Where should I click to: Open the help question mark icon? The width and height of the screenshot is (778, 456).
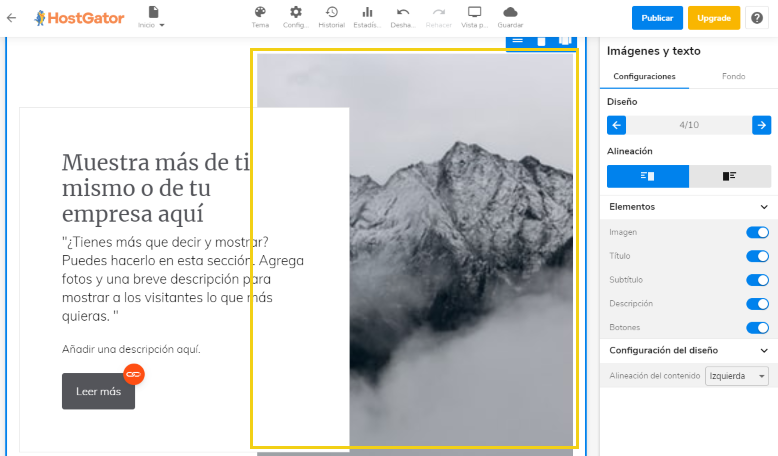tap(757, 18)
